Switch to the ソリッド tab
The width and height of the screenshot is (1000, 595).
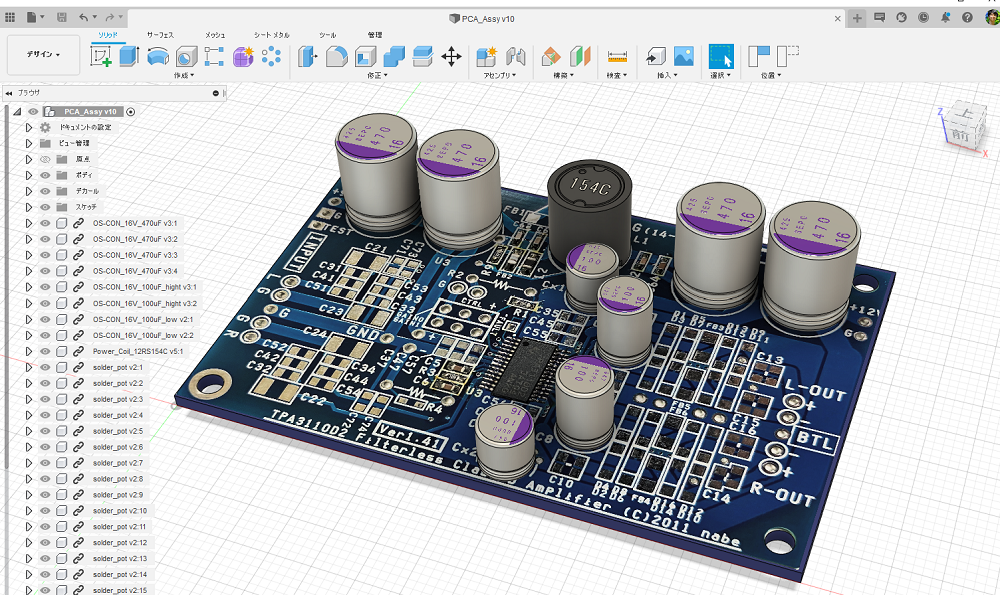click(108, 35)
